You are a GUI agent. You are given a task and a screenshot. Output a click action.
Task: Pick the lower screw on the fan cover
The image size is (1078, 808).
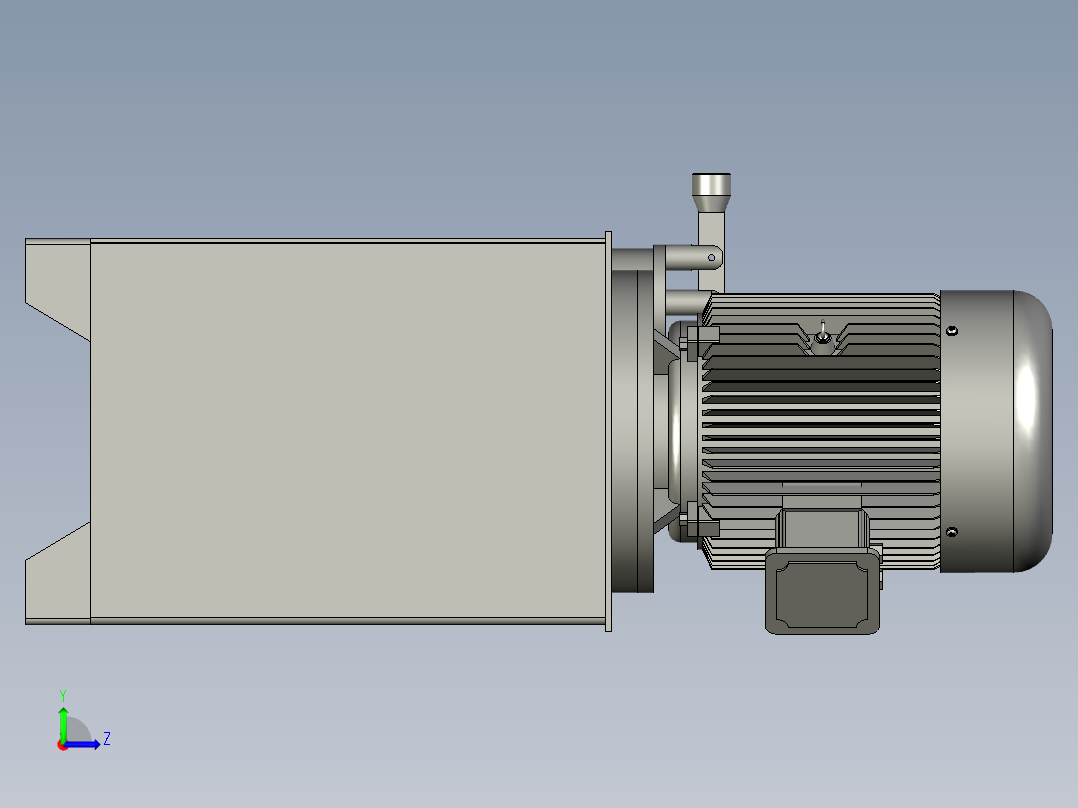point(952,532)
